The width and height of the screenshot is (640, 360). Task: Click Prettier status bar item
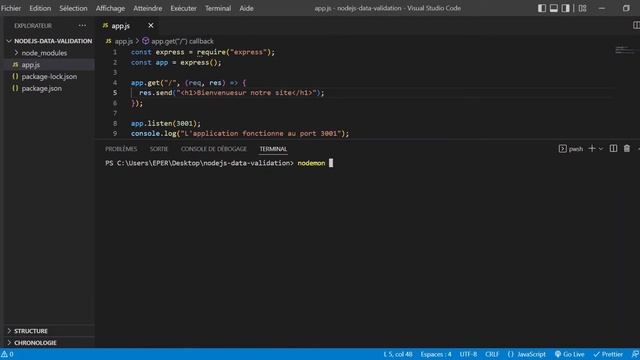click(608, 354)
